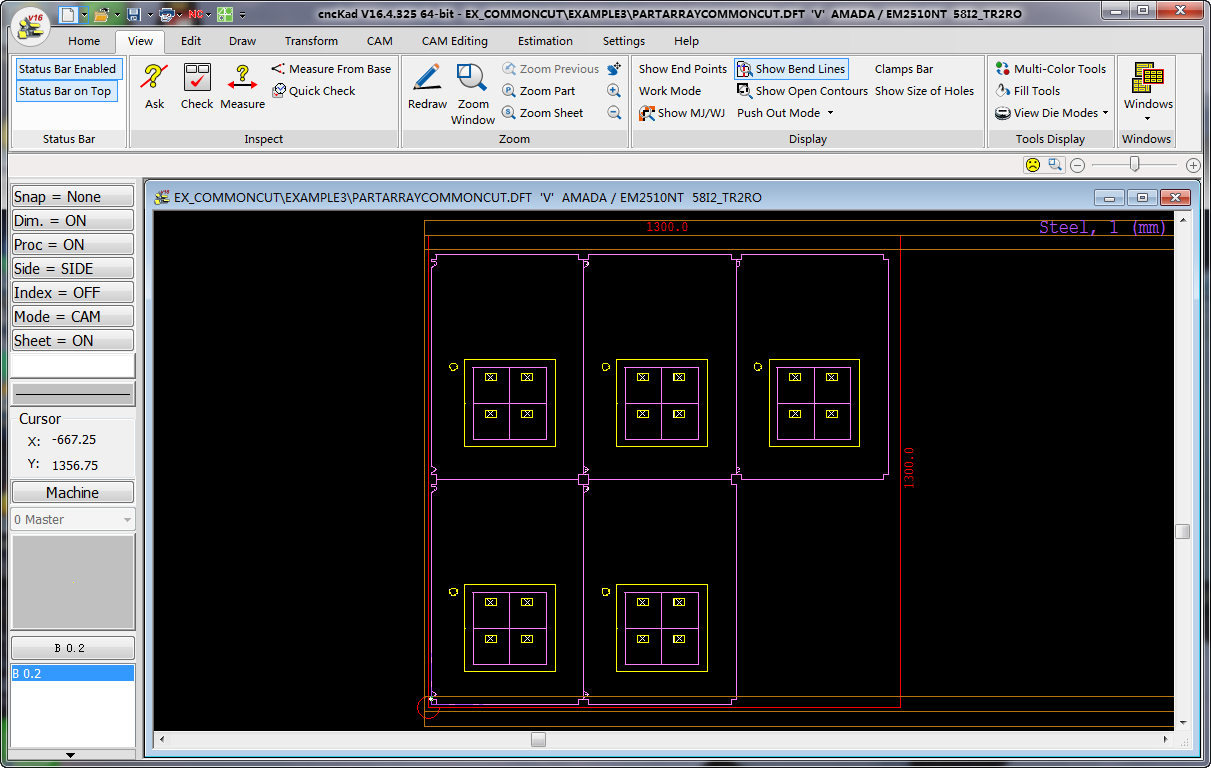The width and height of the screenshot is (1211, 768).
Task: Run the Check inspection tool
Action: click(x=197, y=86)
